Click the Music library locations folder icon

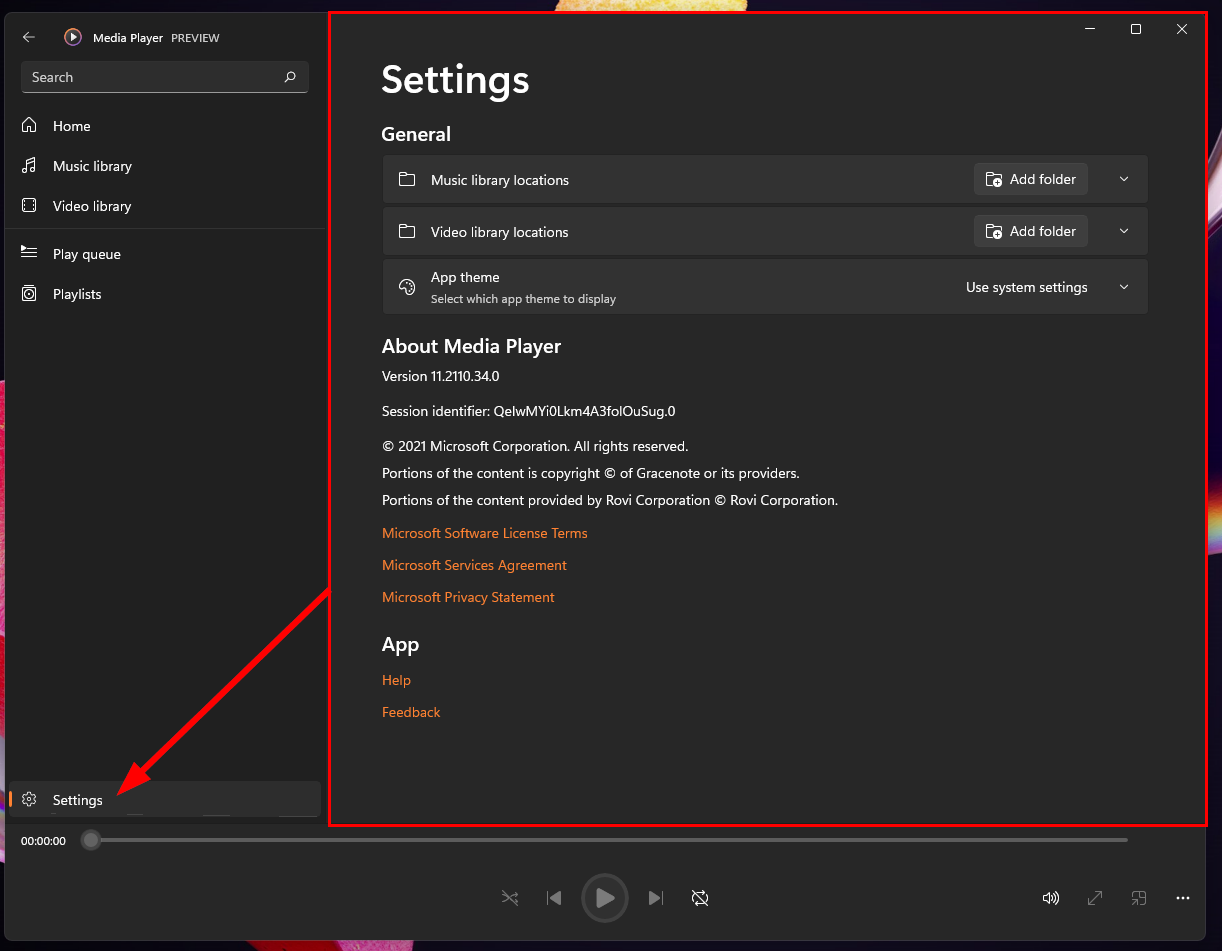407,179
